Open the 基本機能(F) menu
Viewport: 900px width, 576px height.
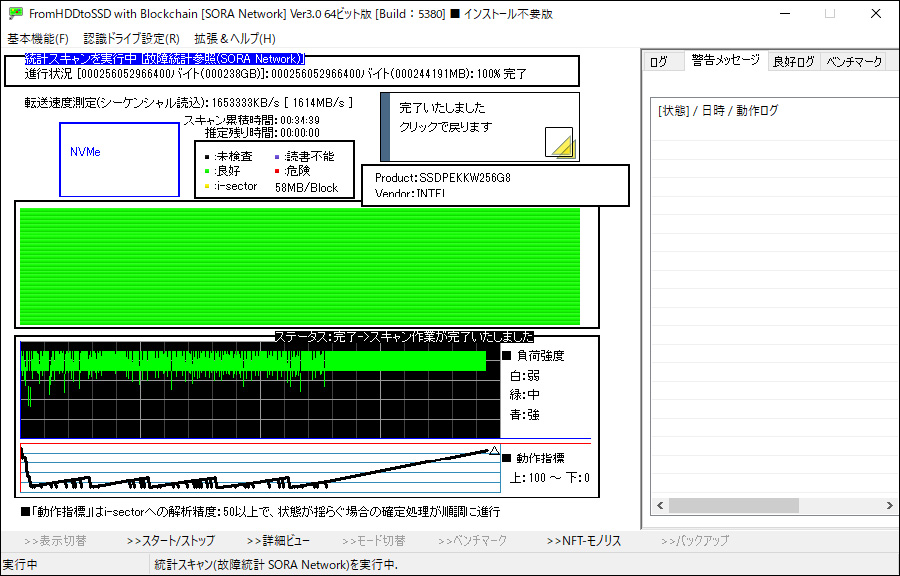[x=38, y=38]
